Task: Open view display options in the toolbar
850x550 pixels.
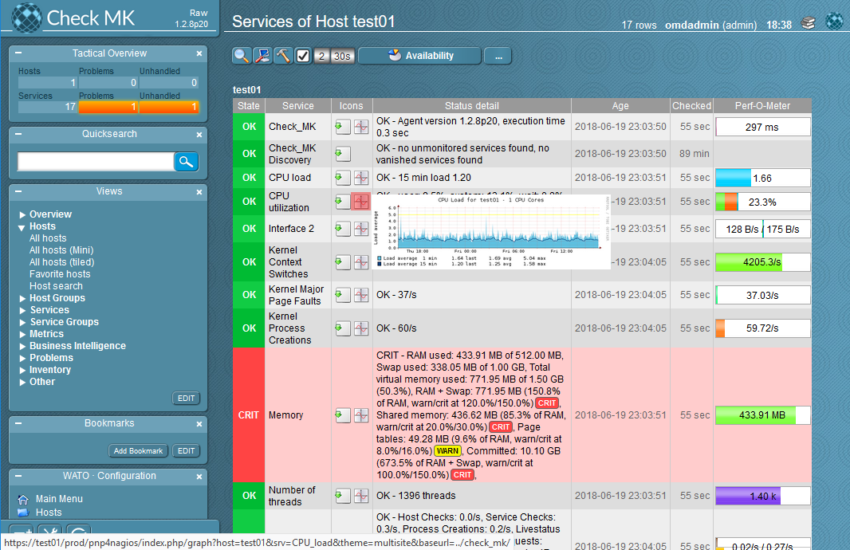Action: tap(262, 56)
